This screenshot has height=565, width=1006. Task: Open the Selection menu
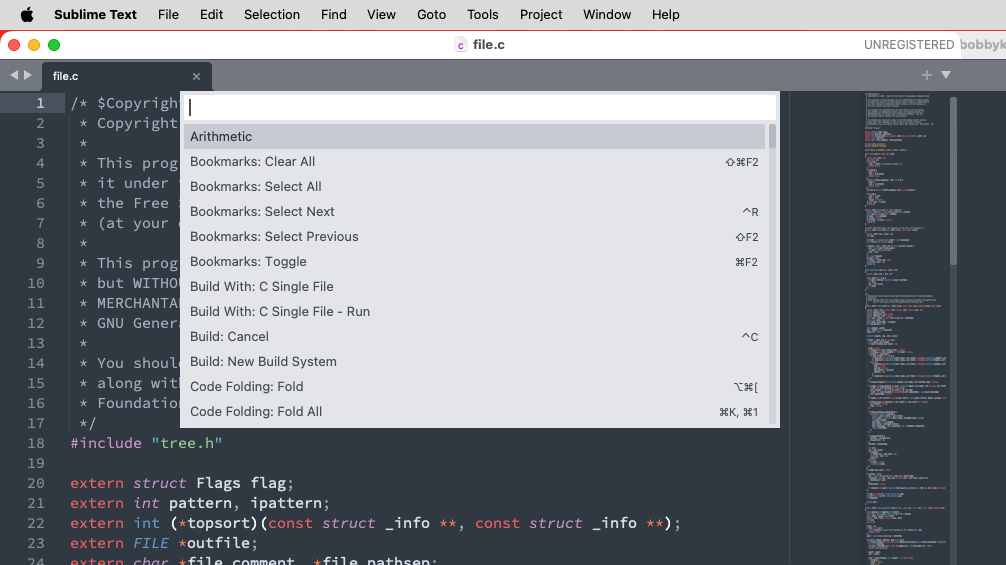click(x=271, y=14)
